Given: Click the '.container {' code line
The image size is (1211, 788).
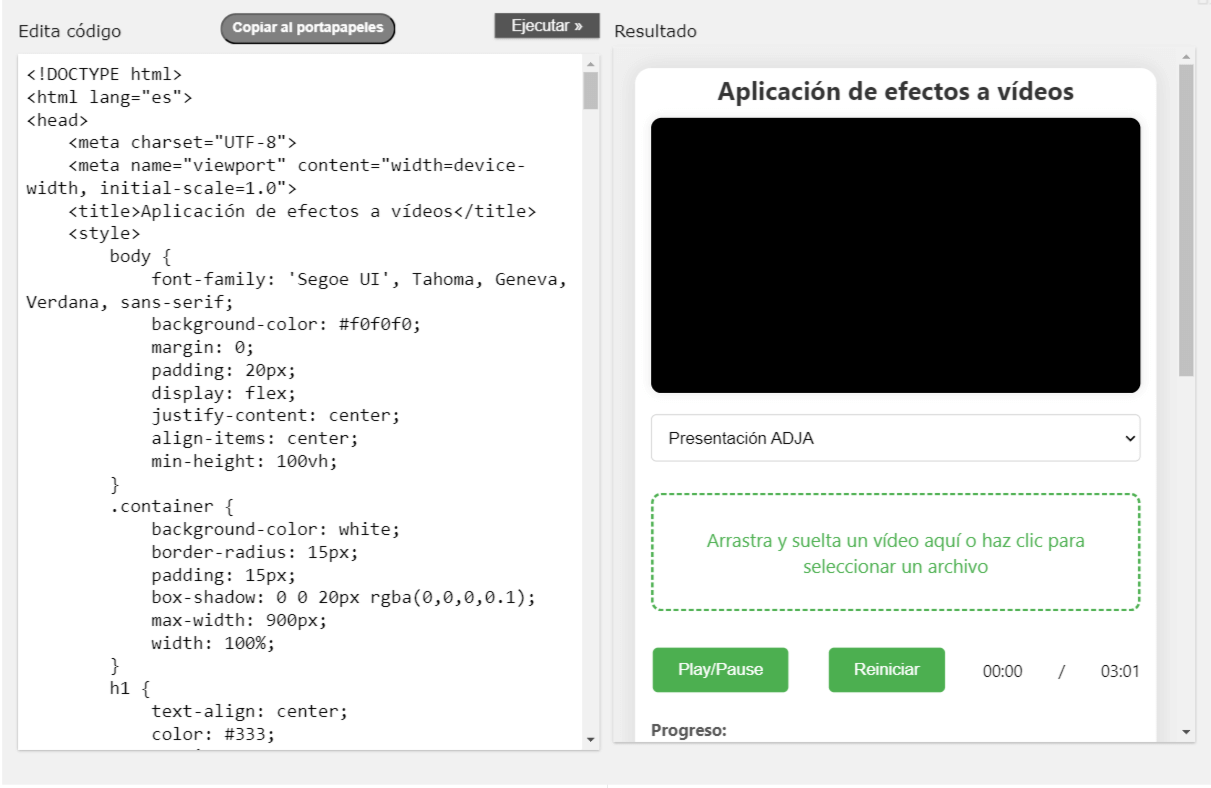Looking at the screenshot, I should [172, 507].
